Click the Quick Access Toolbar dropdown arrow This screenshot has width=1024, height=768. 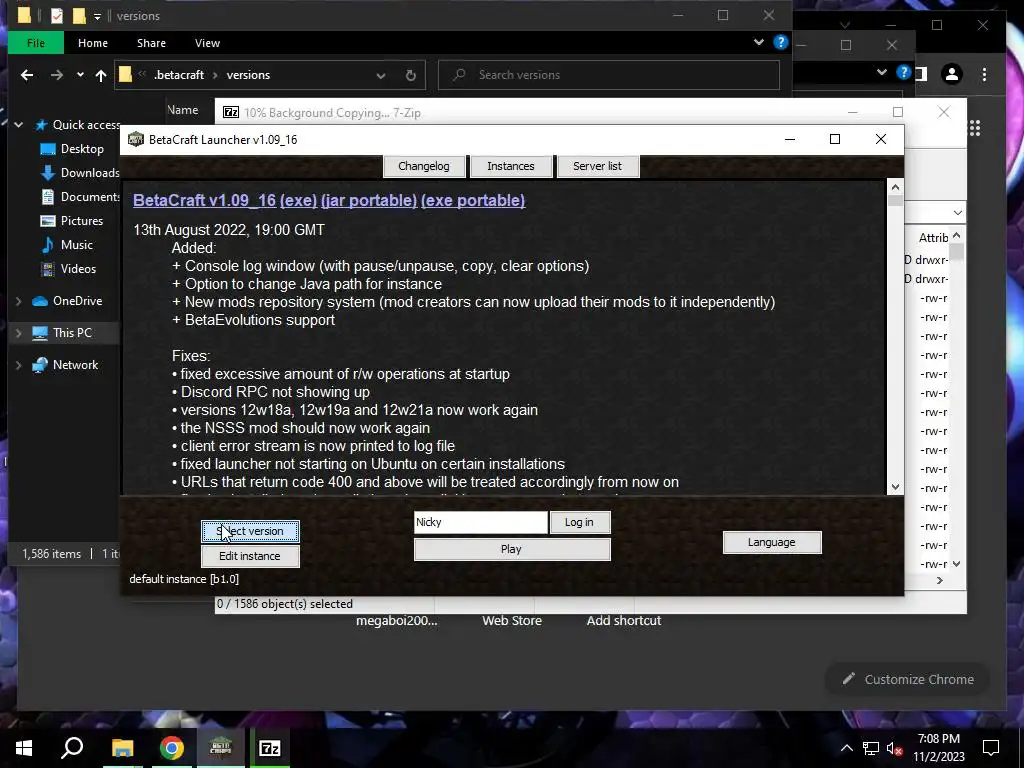(x=97, y=16)
